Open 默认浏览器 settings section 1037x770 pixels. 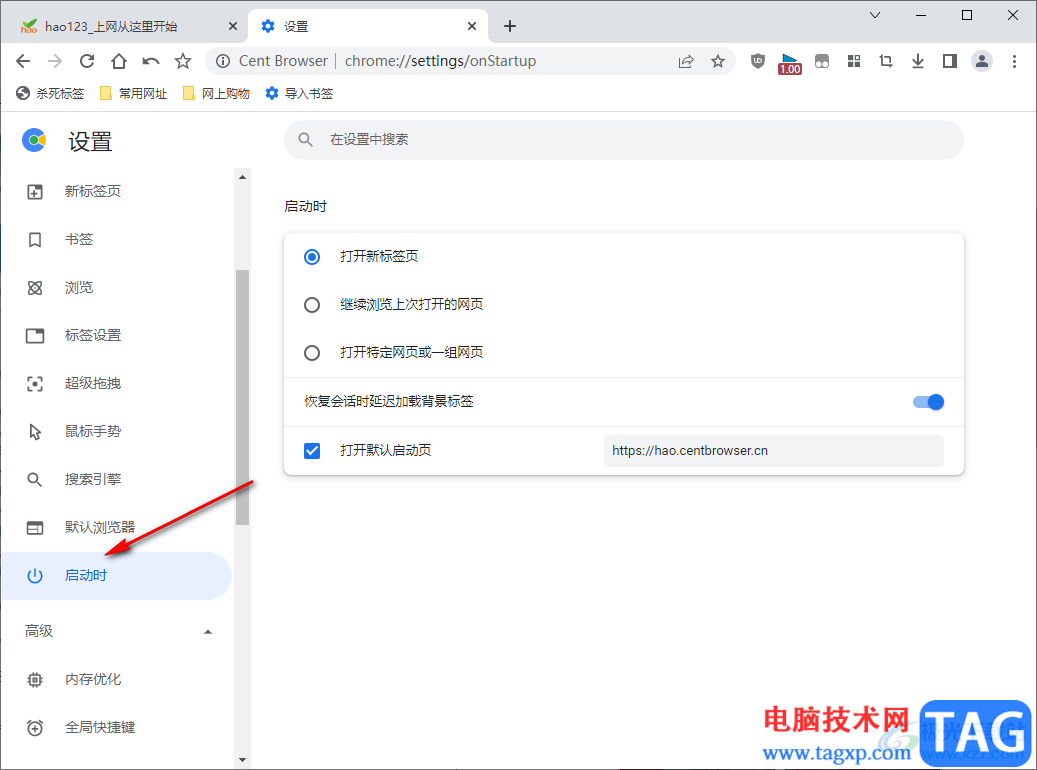point(116,527)
